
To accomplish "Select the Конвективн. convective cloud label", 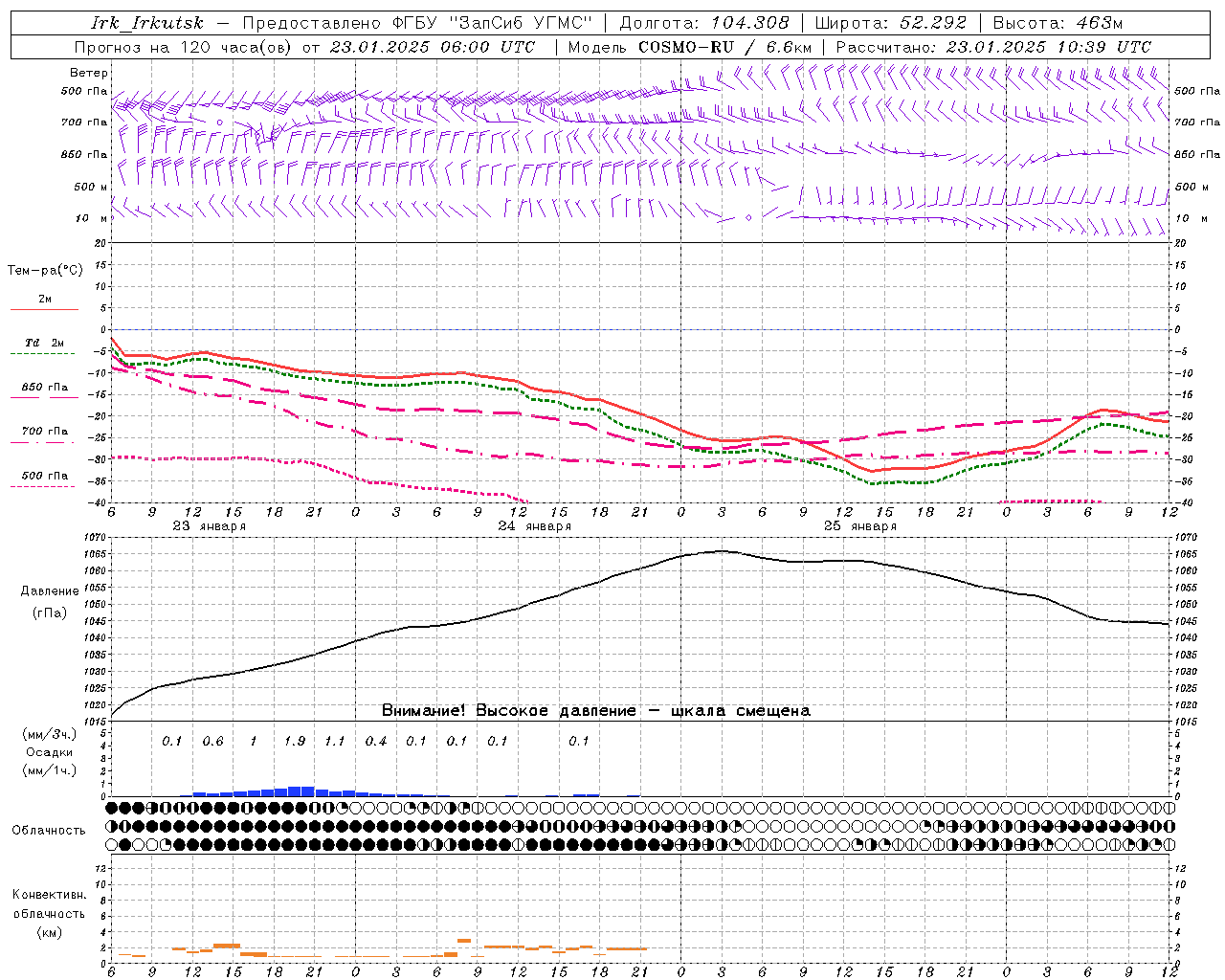I will point(49,895).
